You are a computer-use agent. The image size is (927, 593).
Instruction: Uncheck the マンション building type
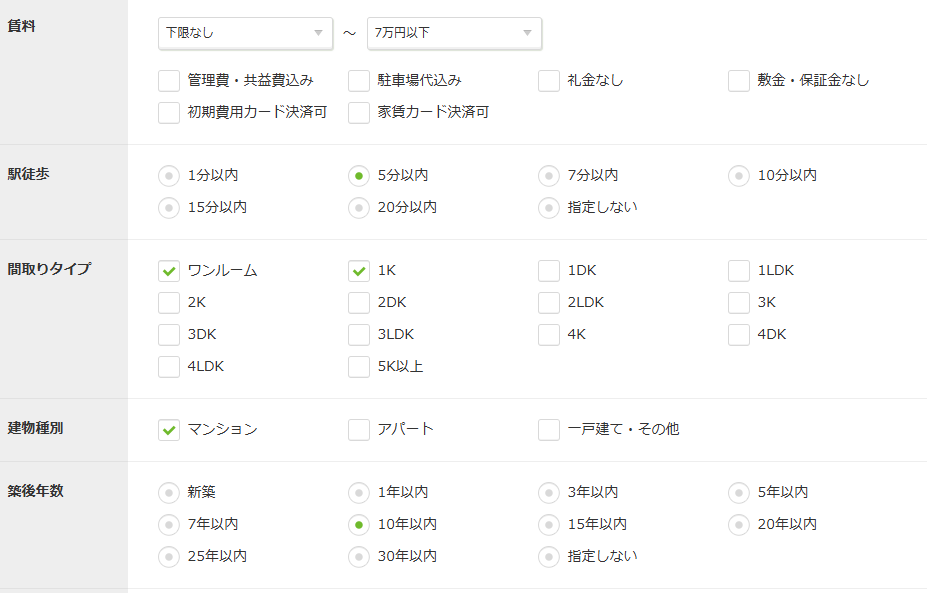169,430
